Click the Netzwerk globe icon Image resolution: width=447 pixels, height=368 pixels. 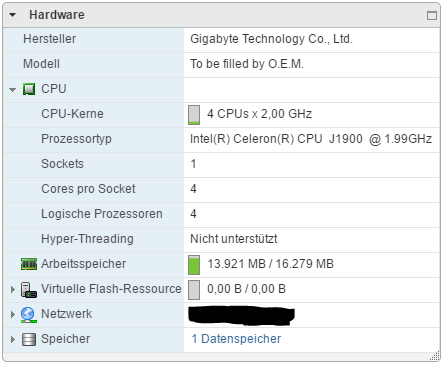click(29, 315)
